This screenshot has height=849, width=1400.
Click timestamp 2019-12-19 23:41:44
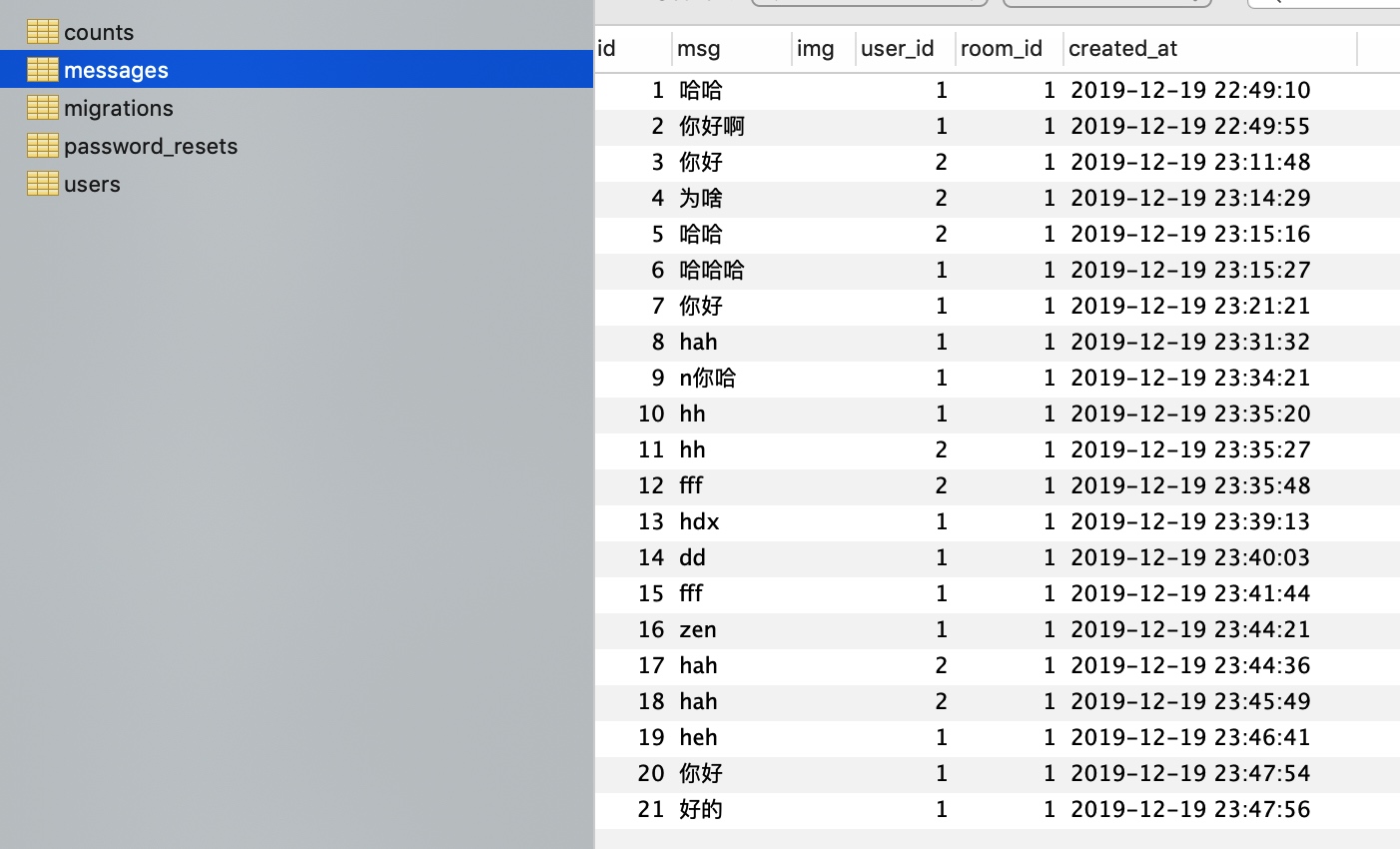(x=1190, y=593)
